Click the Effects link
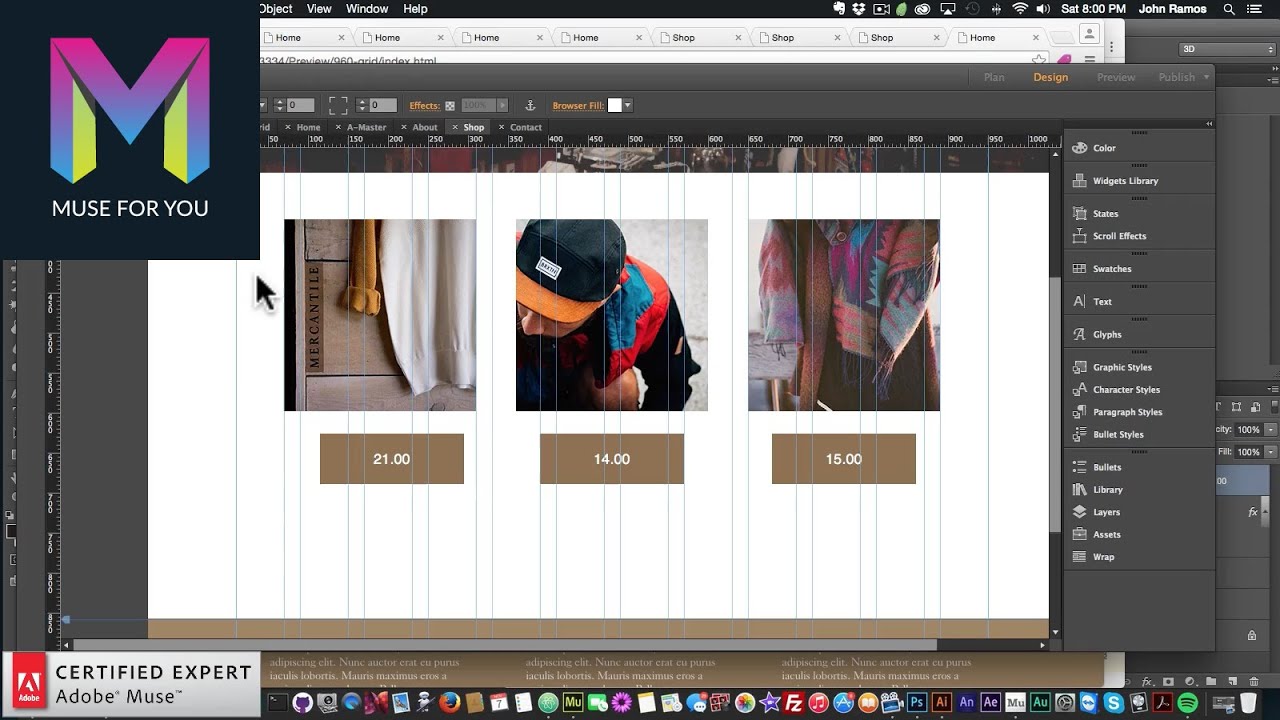 click(x=423, y=105)
